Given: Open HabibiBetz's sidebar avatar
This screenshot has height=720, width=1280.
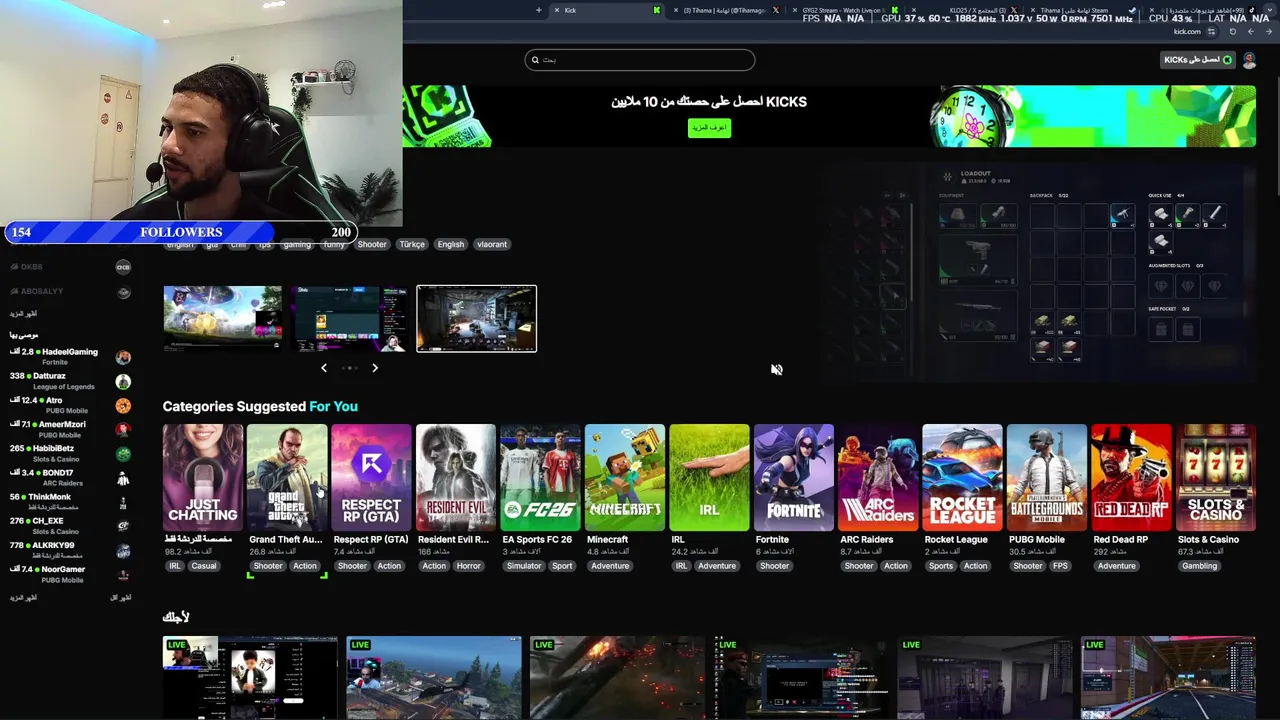Looking at the screenshot, I should 123,454.
